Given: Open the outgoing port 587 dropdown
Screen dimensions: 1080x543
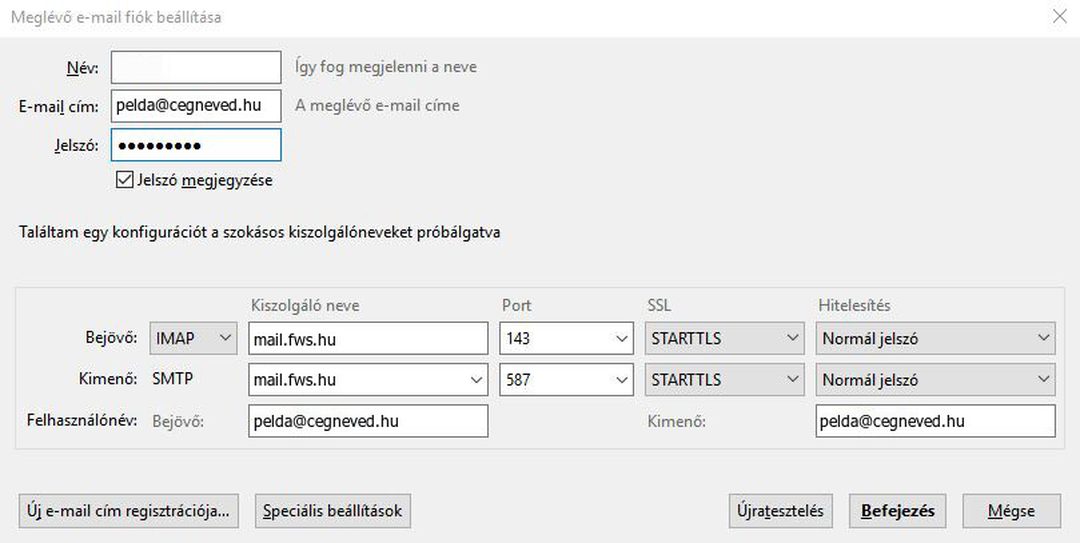Looking at the screenshot, I should (566, 380).
